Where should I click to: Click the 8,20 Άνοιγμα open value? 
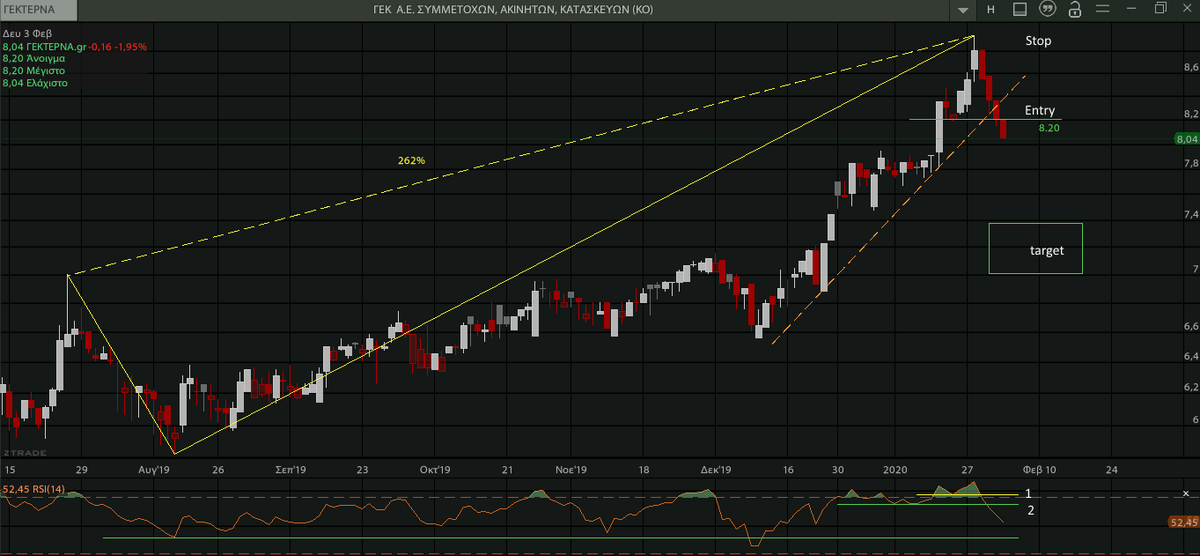[x=34, y=58]
